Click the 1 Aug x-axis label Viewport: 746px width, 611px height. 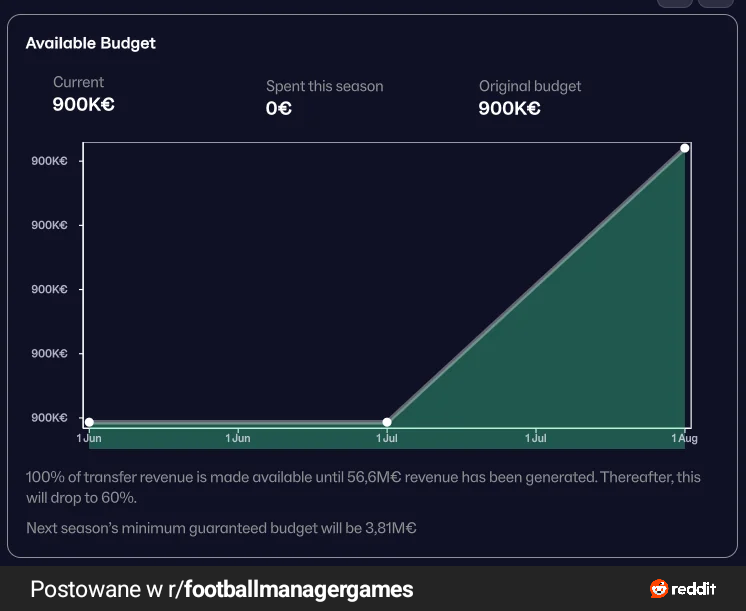[x=683, y=438]
